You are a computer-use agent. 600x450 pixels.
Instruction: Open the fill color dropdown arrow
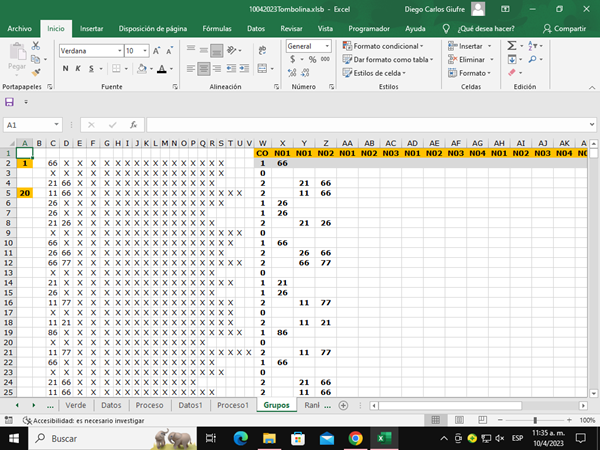pos(152,69)
